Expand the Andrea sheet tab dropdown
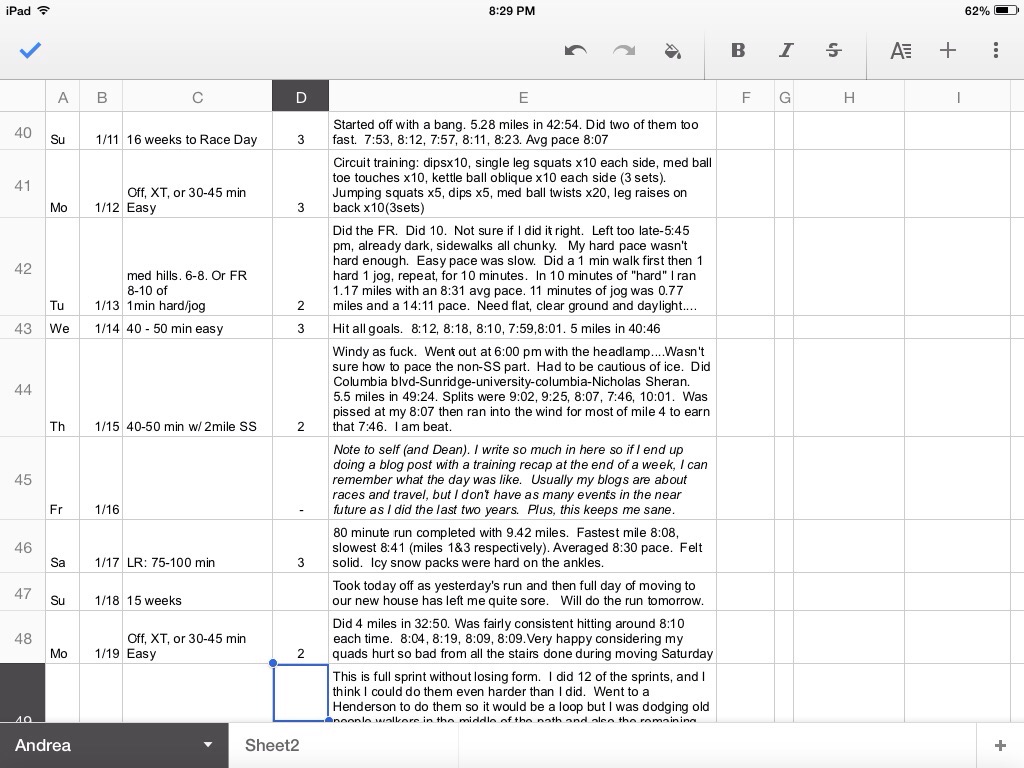Viewport: 1024px width, 768px height. tap(208, 745)
